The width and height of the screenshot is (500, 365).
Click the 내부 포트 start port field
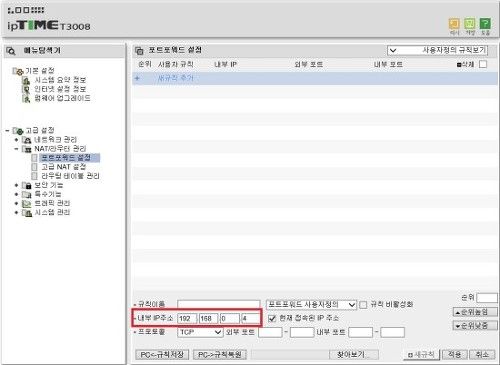pyautogui.click(x=361, y=332)
